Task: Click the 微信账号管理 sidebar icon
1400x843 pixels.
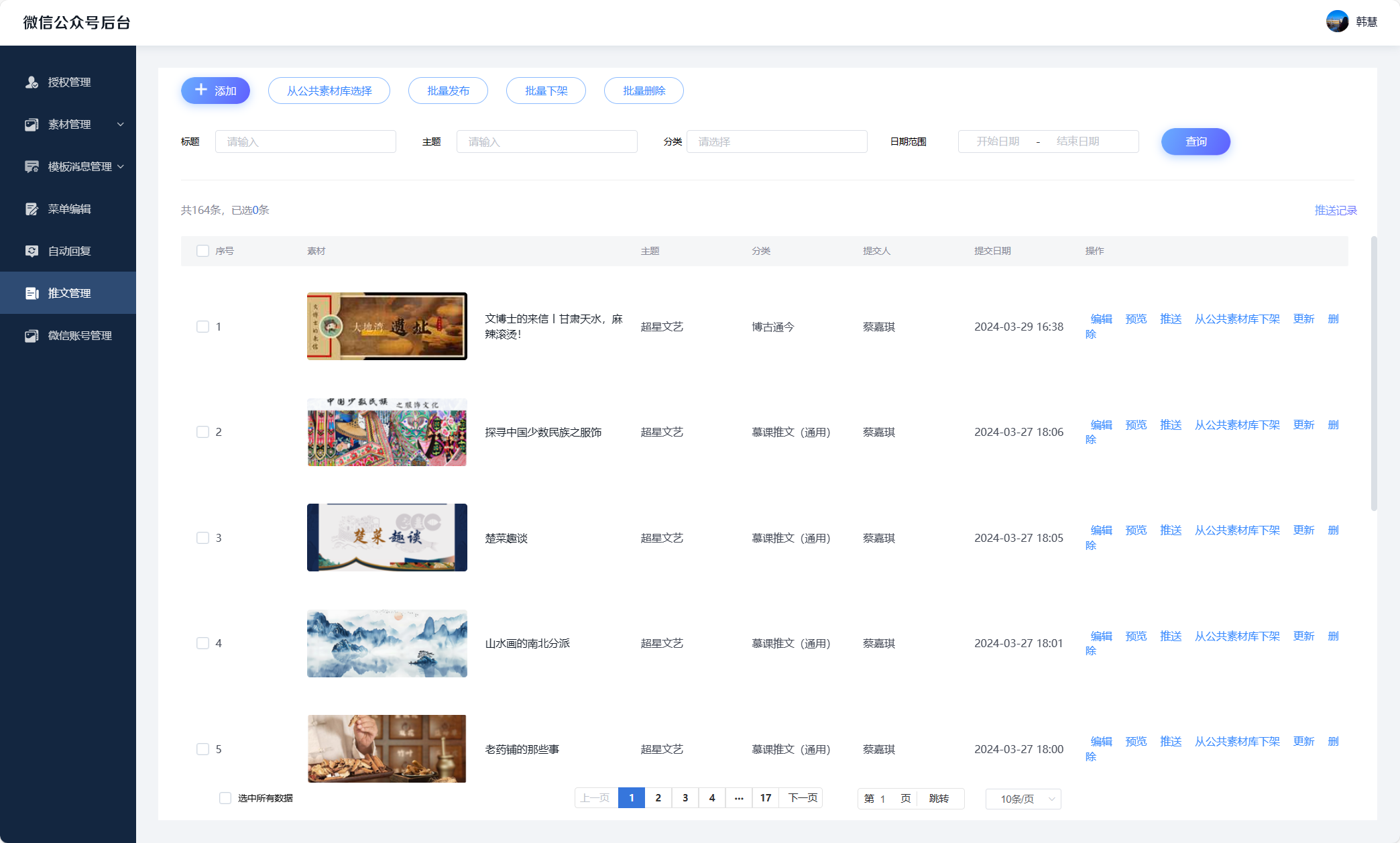Action: pos(32,336)
